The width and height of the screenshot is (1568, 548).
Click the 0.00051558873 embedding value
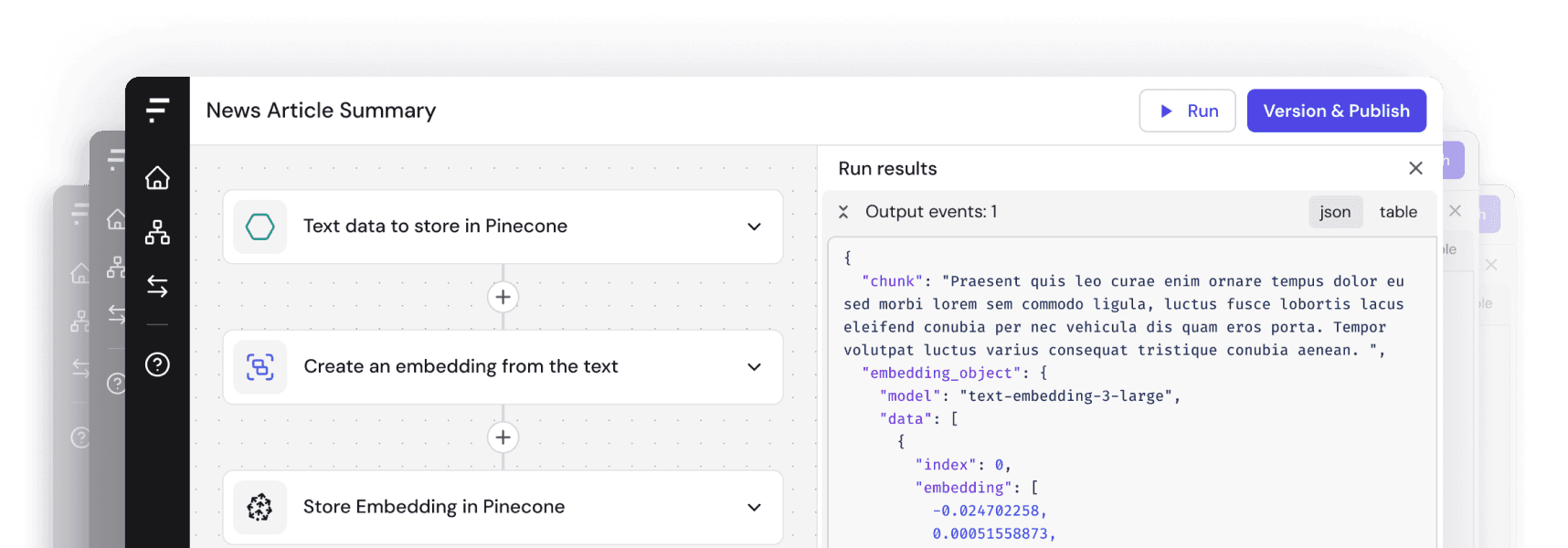tap(990, 533)
